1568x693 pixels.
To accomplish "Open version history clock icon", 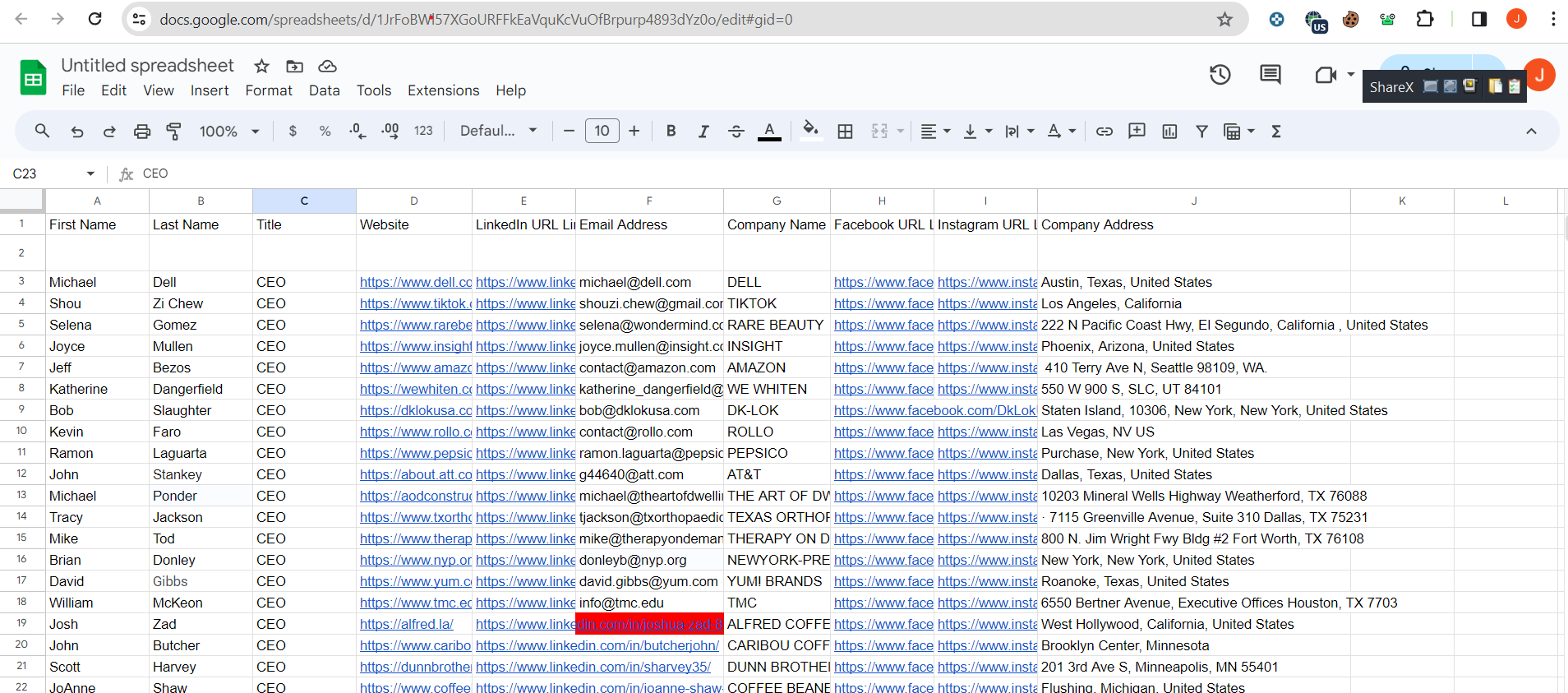I will [1220, 75].
